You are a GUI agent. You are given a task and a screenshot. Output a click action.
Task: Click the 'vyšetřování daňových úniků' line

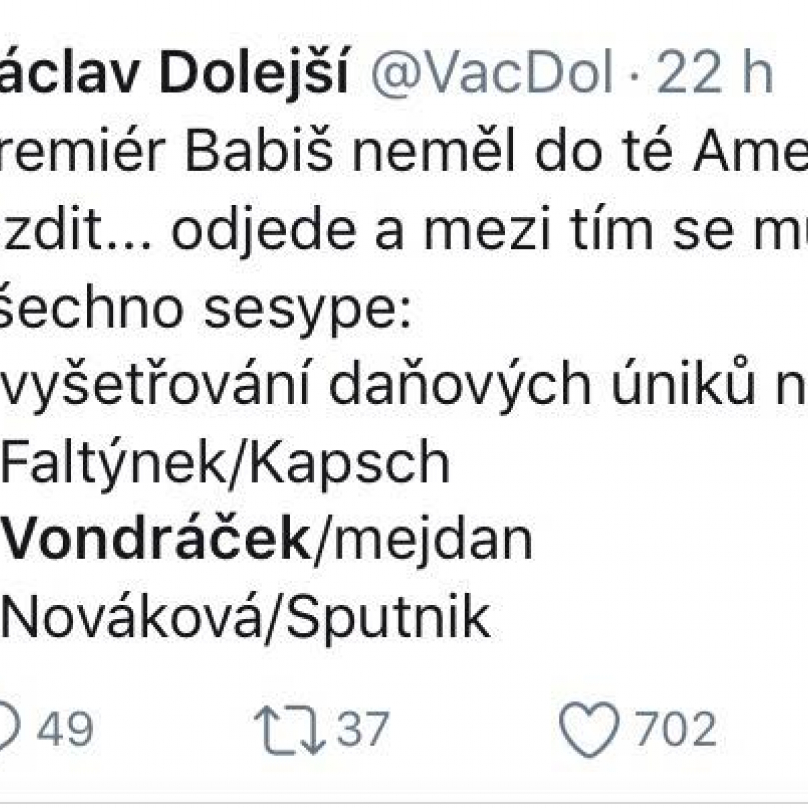click(x=404, y=384)
